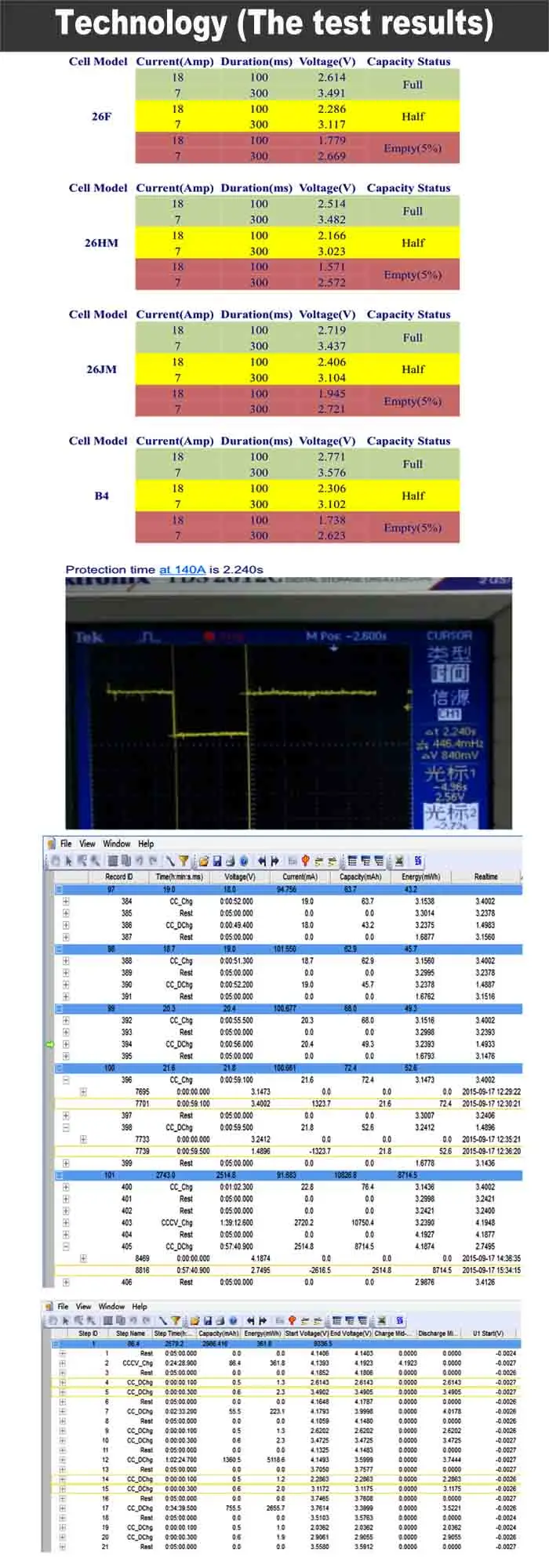Click the Excel export icon in the Record ID window toolbar
Viewport: 549px width, 1568px height.
pyautogui.click(x=398, y=861)
